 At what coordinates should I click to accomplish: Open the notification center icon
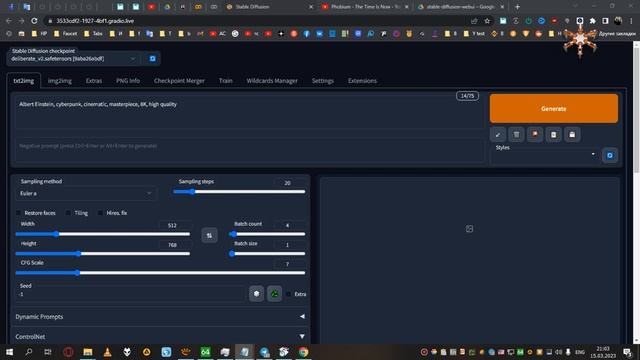coord(628,352)
